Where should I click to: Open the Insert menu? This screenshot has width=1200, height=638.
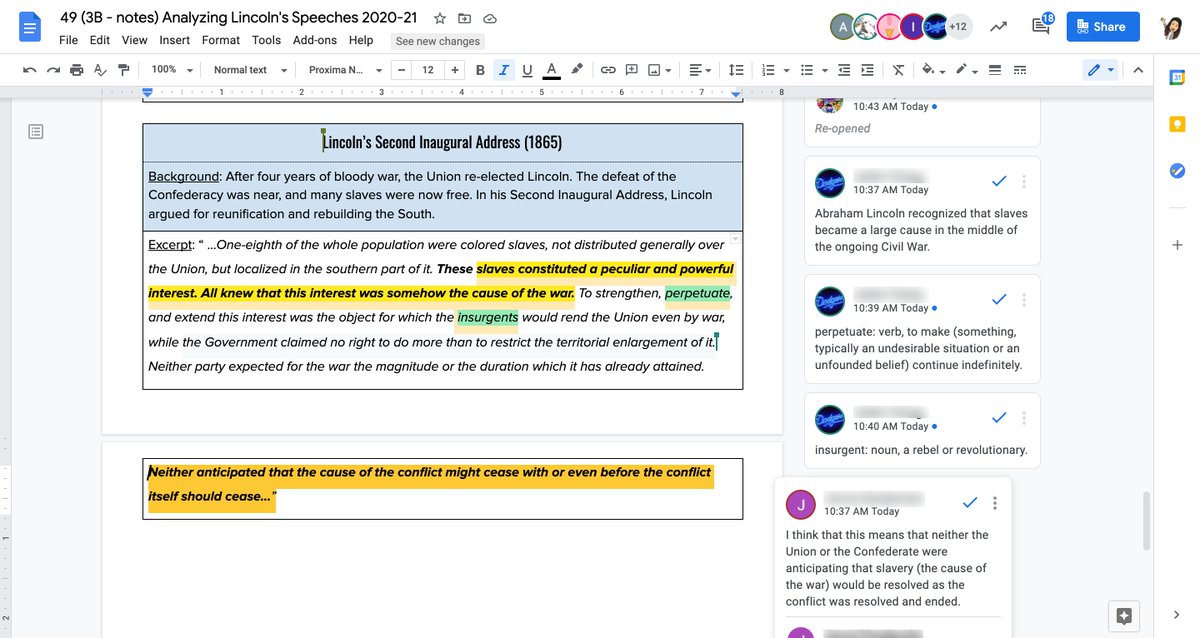point(175,40)
